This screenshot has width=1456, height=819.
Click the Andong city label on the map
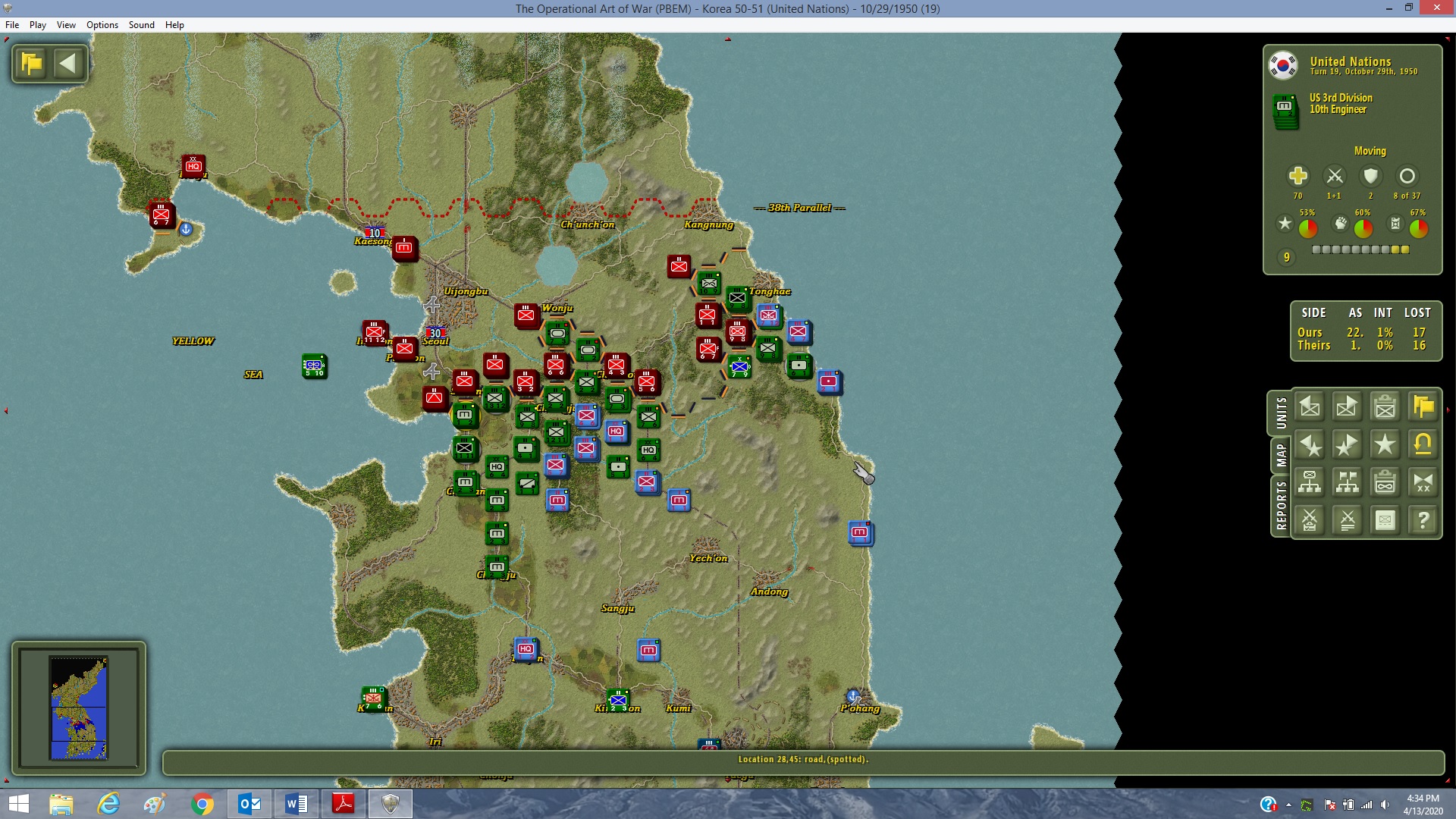[770, 591]
